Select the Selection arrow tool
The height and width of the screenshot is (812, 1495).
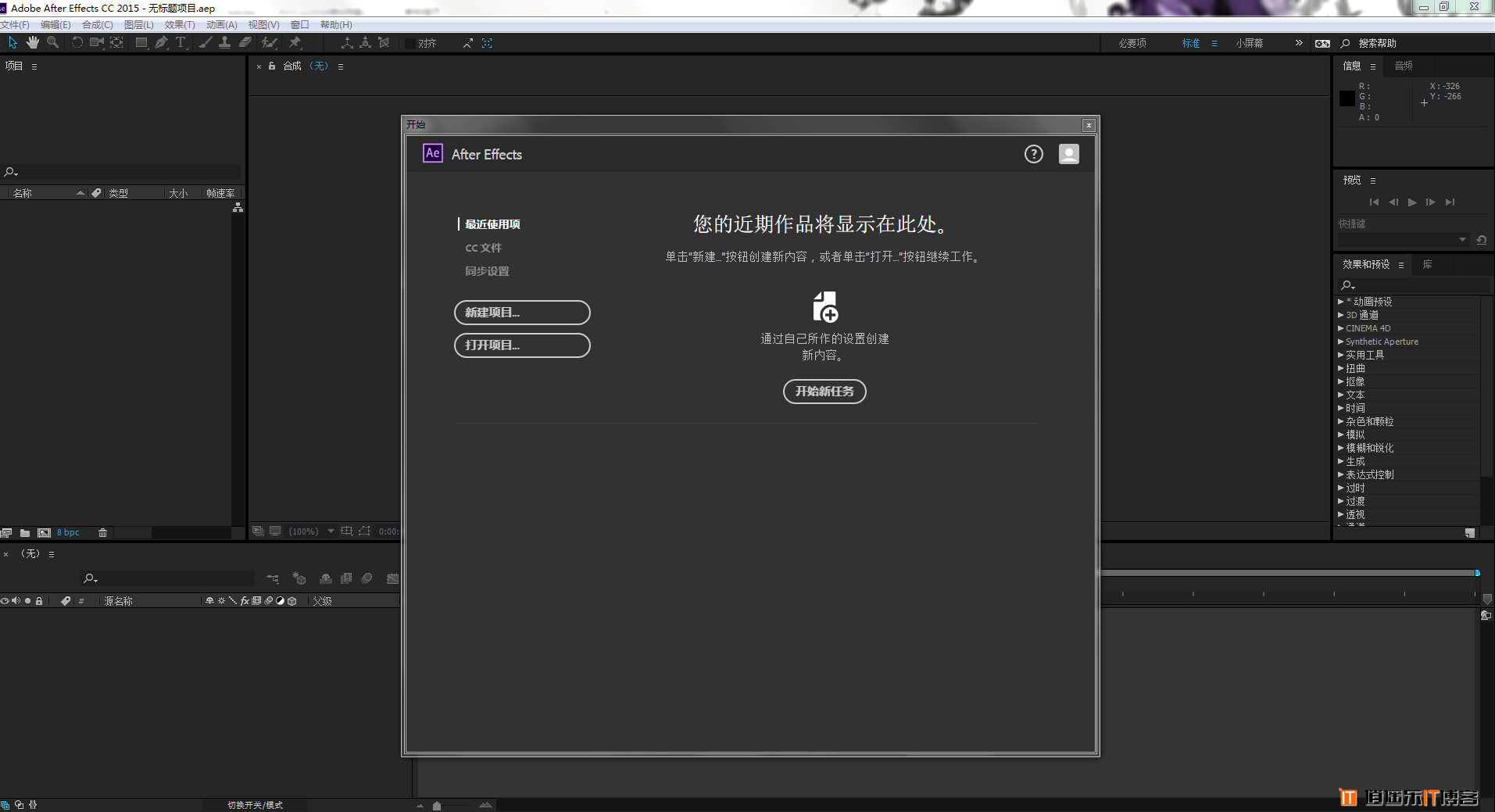(13, 42)
